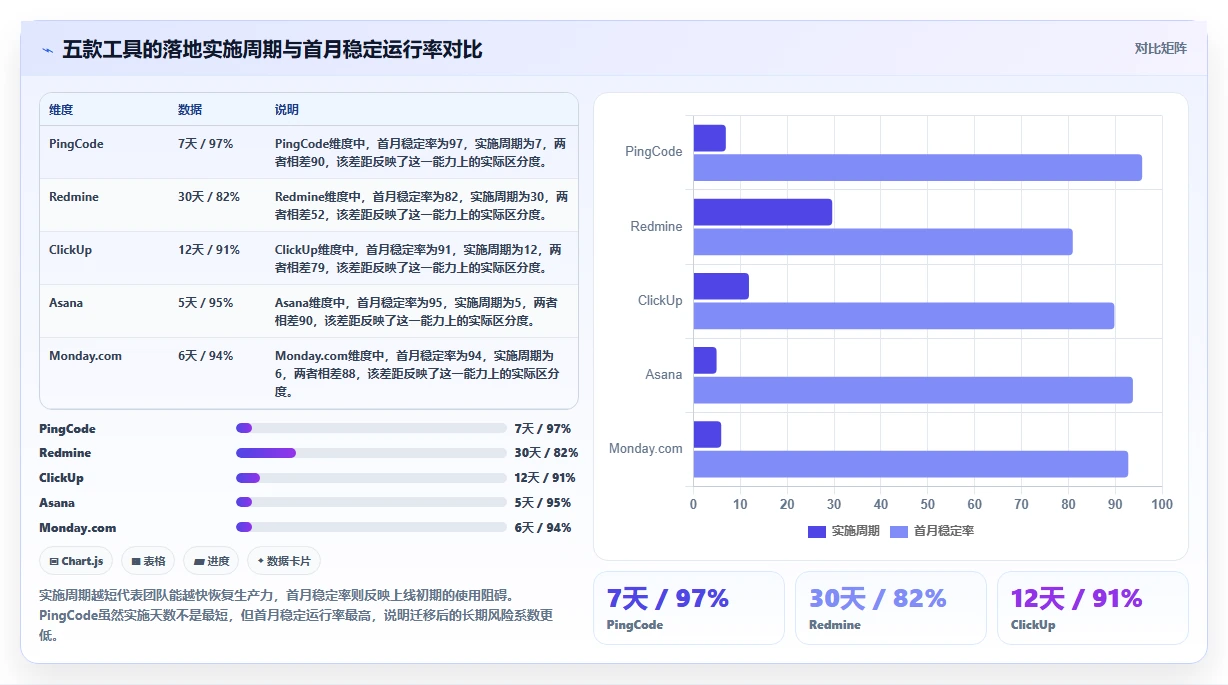
Task: Select the 进度 tag chip
Action: point(211,561)
